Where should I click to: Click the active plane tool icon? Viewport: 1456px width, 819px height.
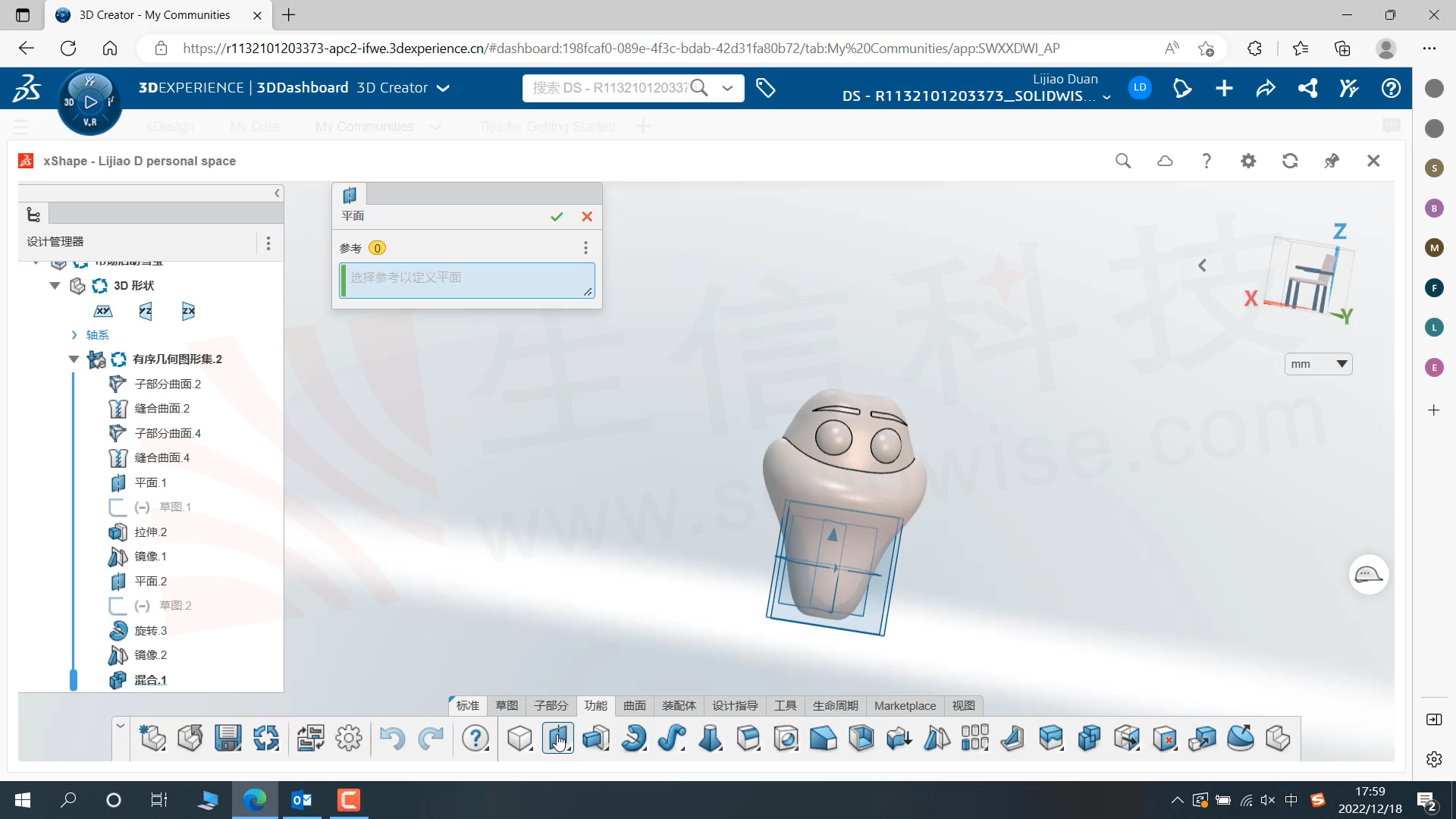click(x=558, y=738)
